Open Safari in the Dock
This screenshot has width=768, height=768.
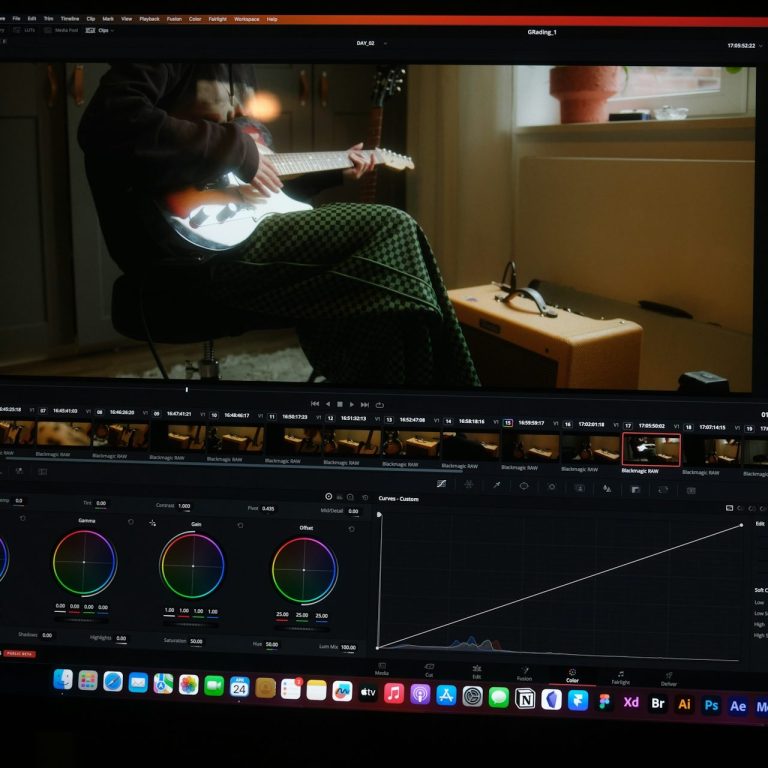tap(113, 681)
